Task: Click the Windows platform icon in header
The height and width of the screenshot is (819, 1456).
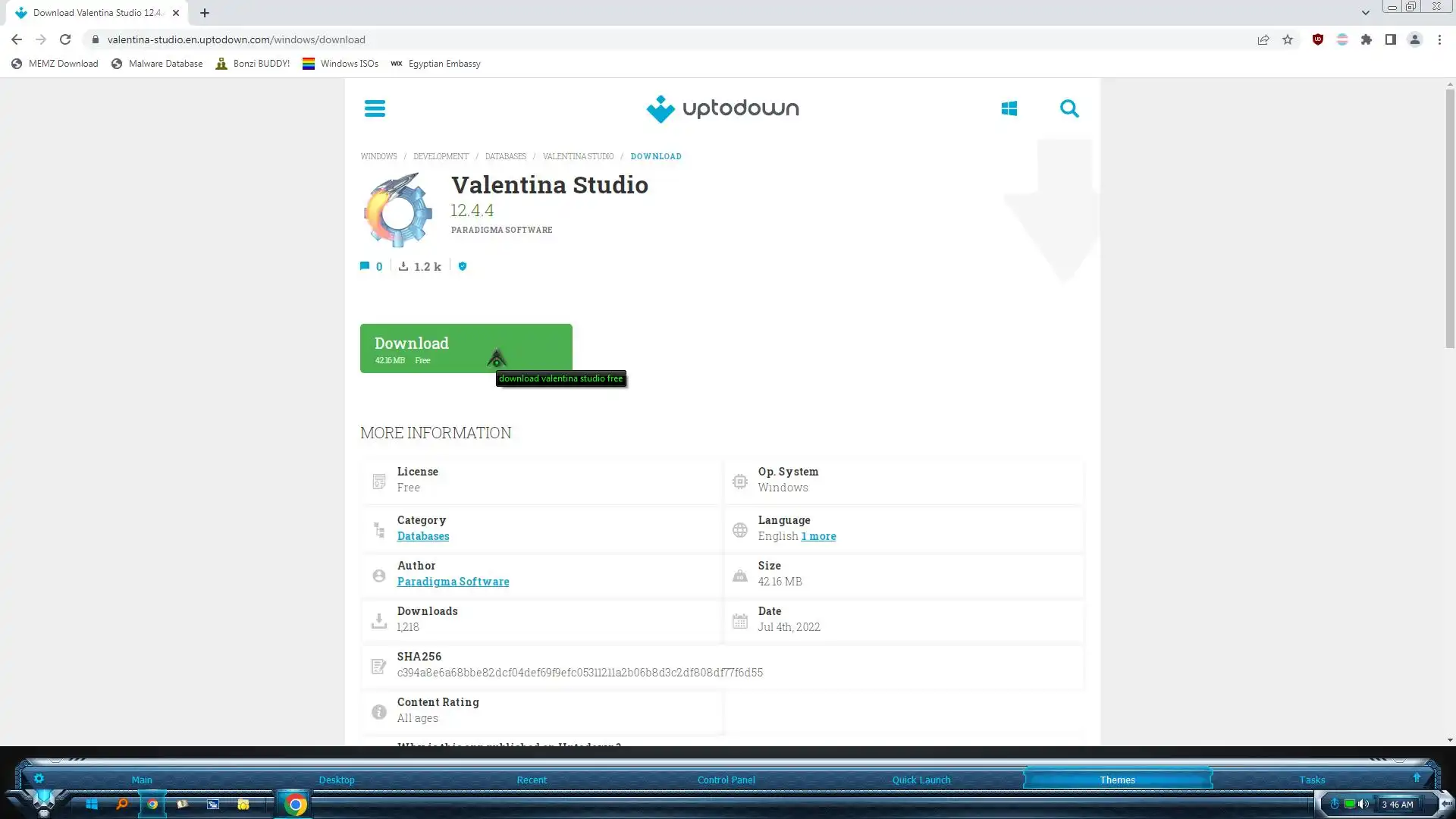Action: 1009,108
